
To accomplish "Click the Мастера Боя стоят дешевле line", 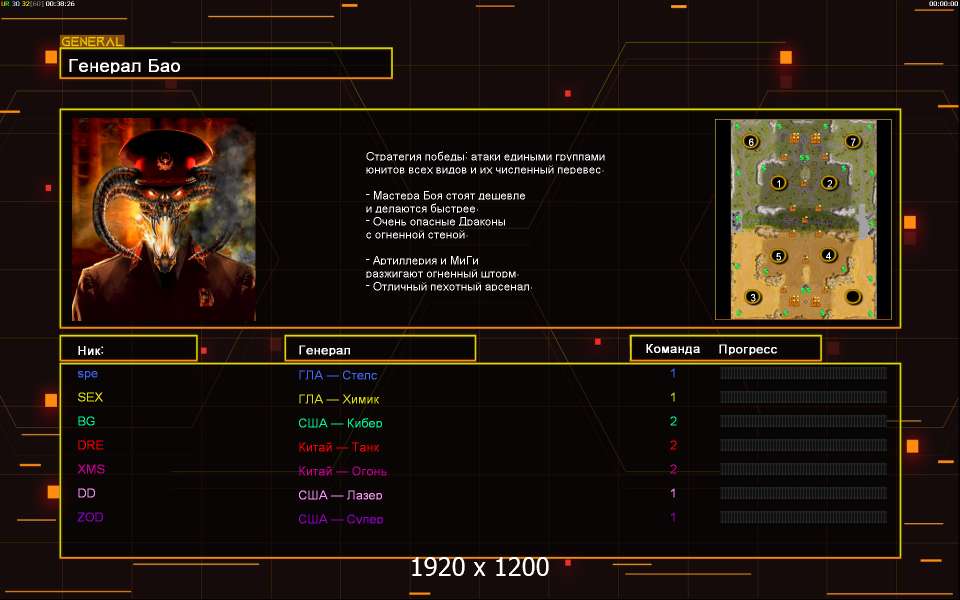I will pyautogui.click(x=446, y=195).
